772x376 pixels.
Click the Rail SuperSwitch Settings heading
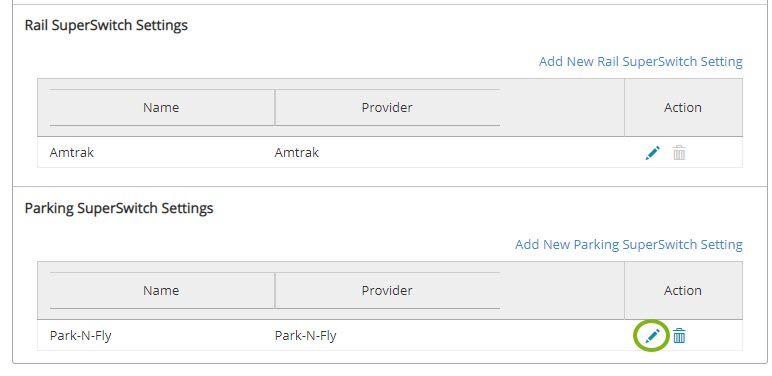(x=106, y=25)
